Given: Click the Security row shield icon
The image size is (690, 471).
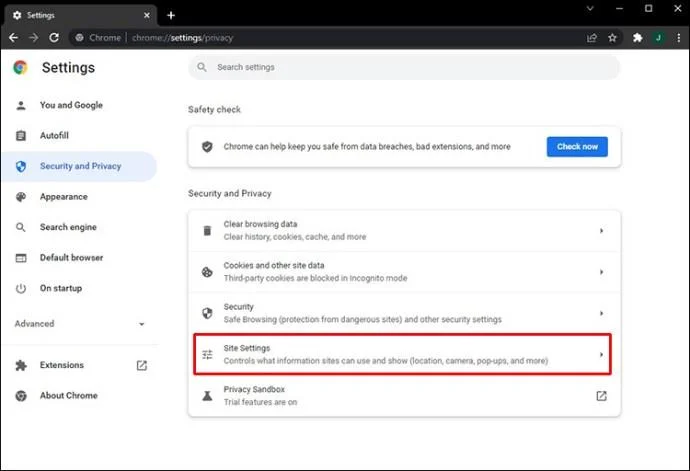Looking at the screenshot, I should point(207,313).
